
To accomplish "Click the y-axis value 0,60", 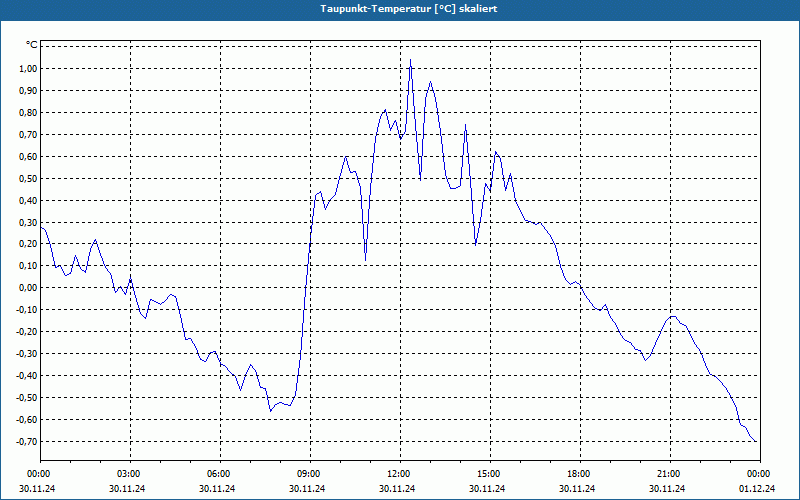I will click(28, 156).
